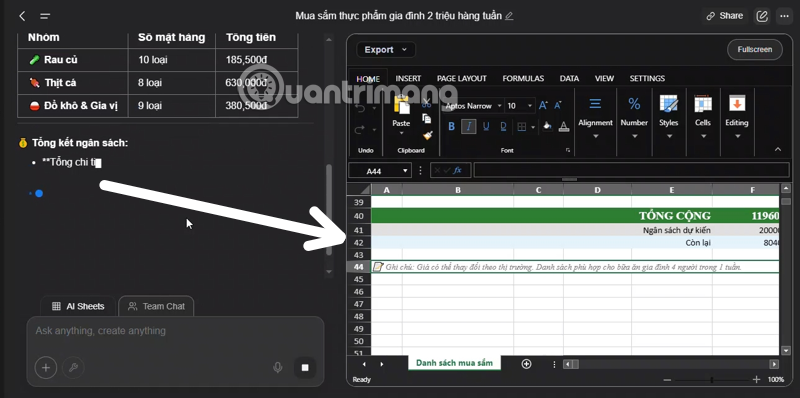Click the Paste clipboard icon

[x=401, y=106]
